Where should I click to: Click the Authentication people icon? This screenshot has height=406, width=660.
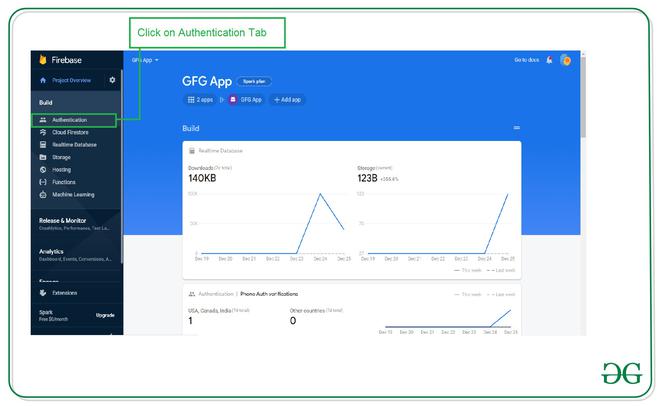43,120
